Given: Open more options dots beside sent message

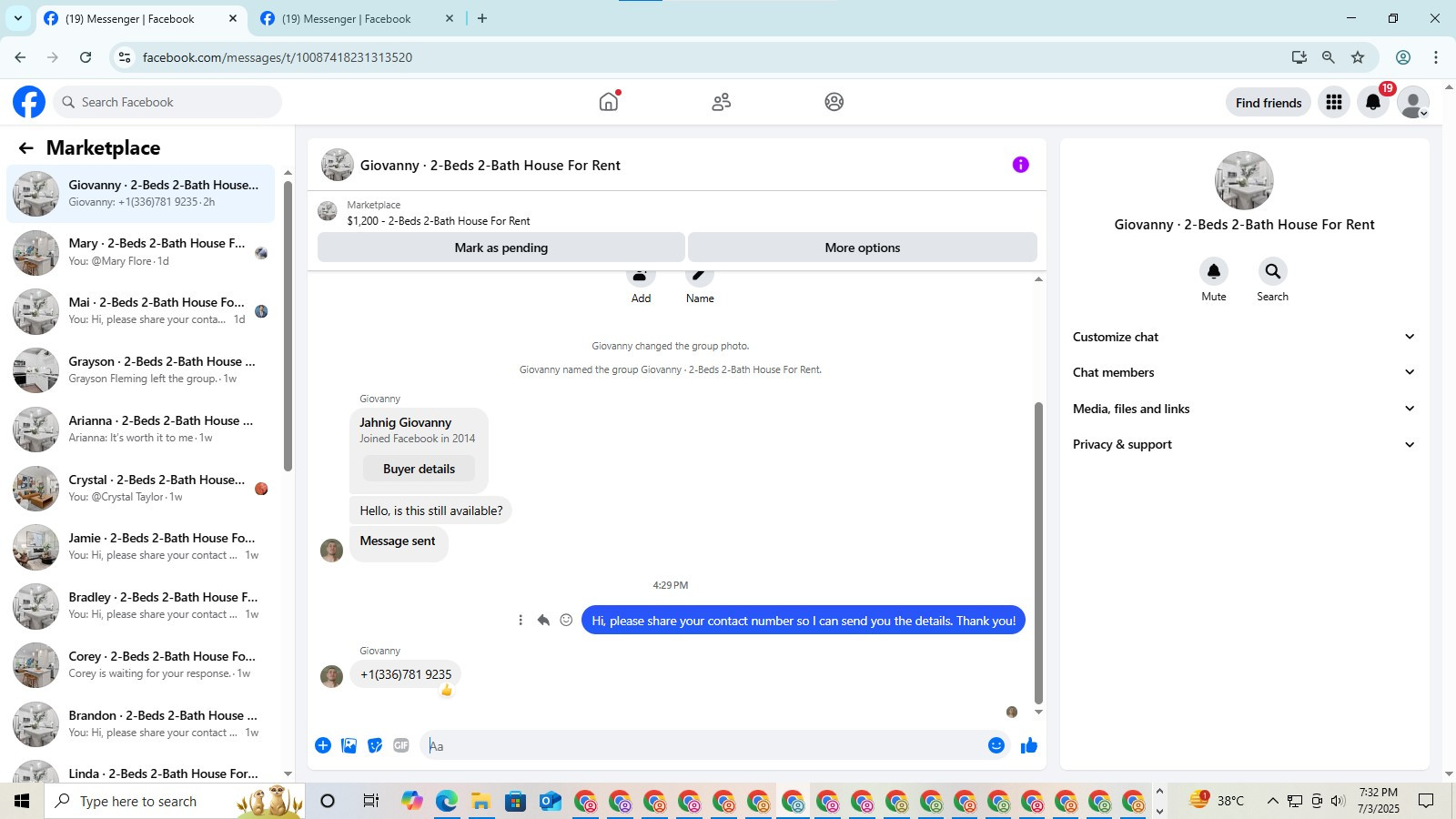Looking at the screenshot, I should point(521,621).
